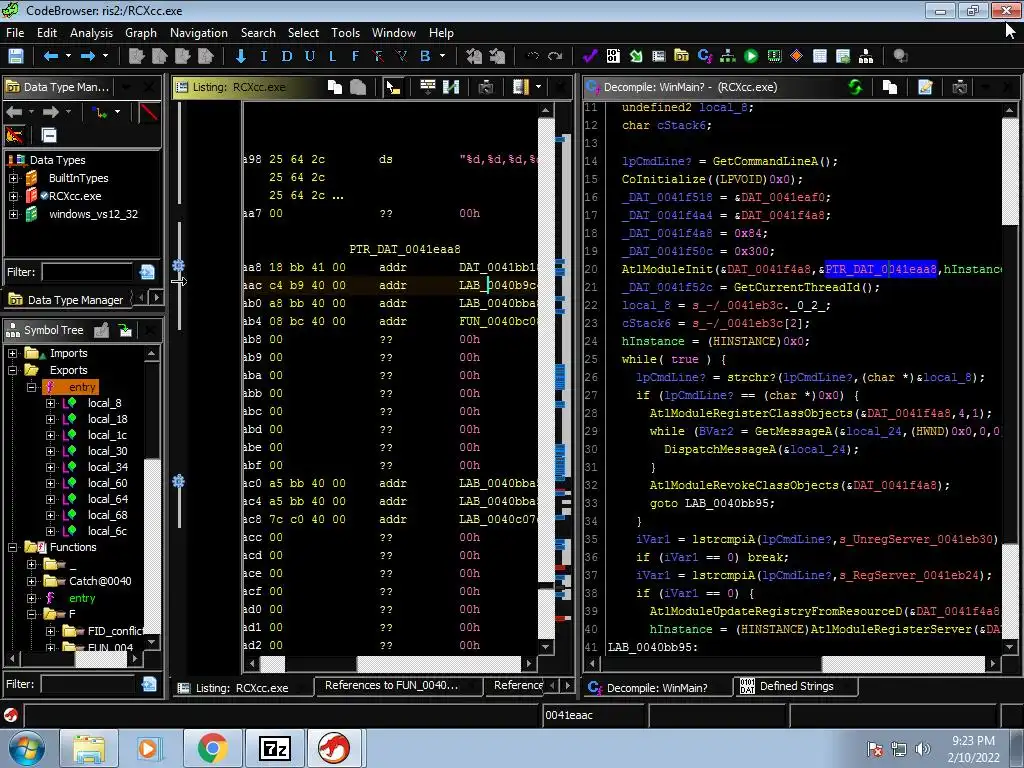Click lower bookmark marker in Listing margin
This screenshot has width=1024, height=768.
[178, 481]
